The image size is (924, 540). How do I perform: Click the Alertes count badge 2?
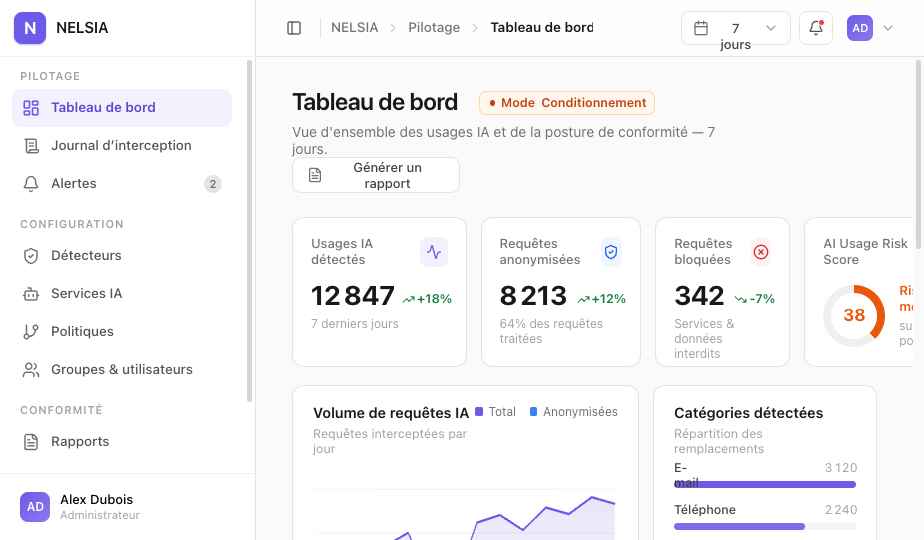(213, 184)
